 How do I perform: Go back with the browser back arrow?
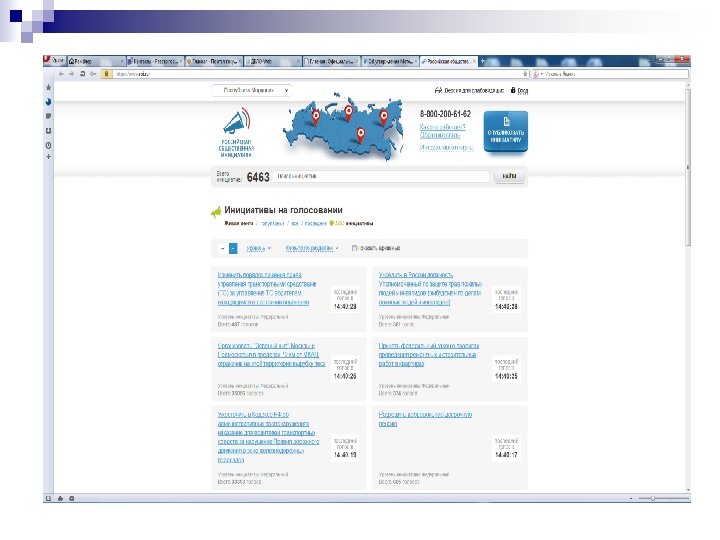tap(61, 74)
